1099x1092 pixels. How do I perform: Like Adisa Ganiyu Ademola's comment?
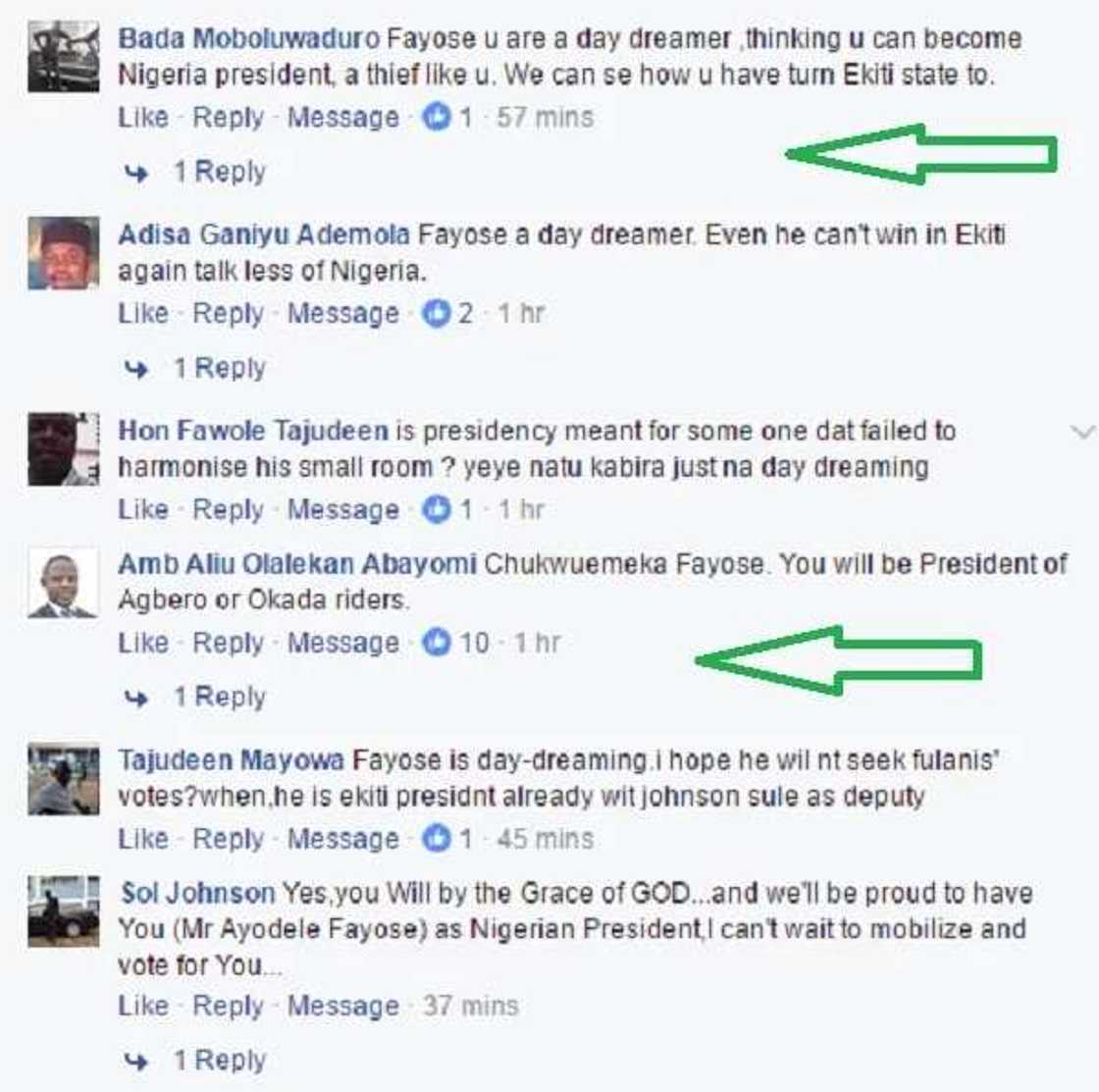[143, 313]
